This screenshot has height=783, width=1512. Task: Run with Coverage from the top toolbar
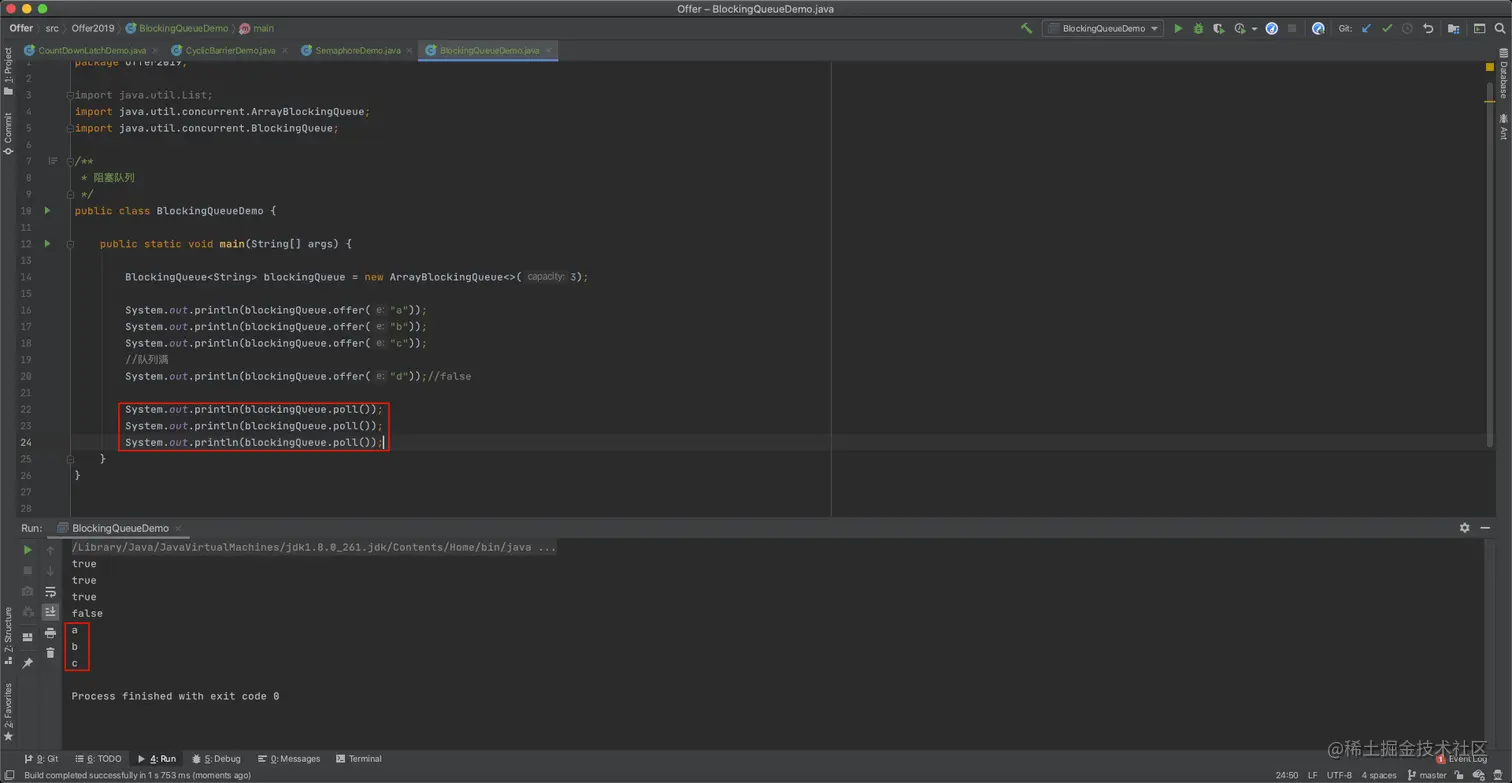[x=1219, y=29]
